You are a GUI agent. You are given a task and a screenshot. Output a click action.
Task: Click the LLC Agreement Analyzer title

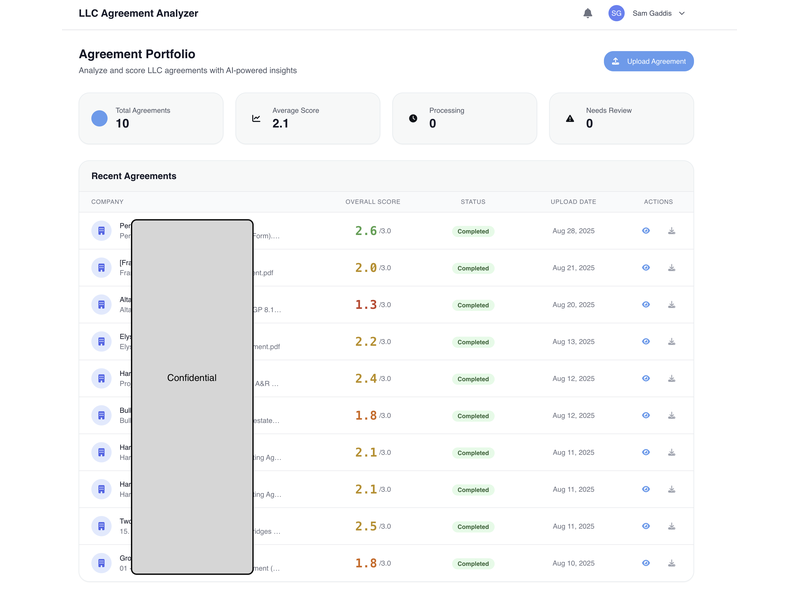(x=137, y=13)
